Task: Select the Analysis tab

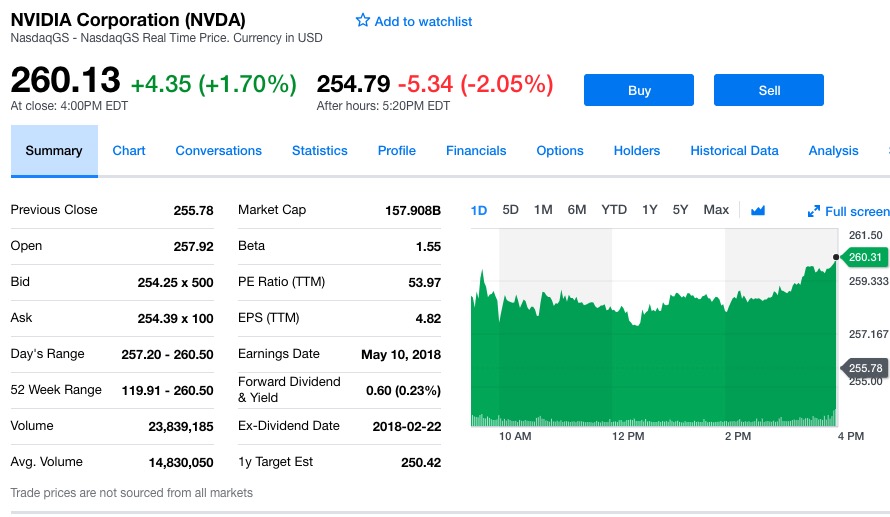Action: point(833,151)
